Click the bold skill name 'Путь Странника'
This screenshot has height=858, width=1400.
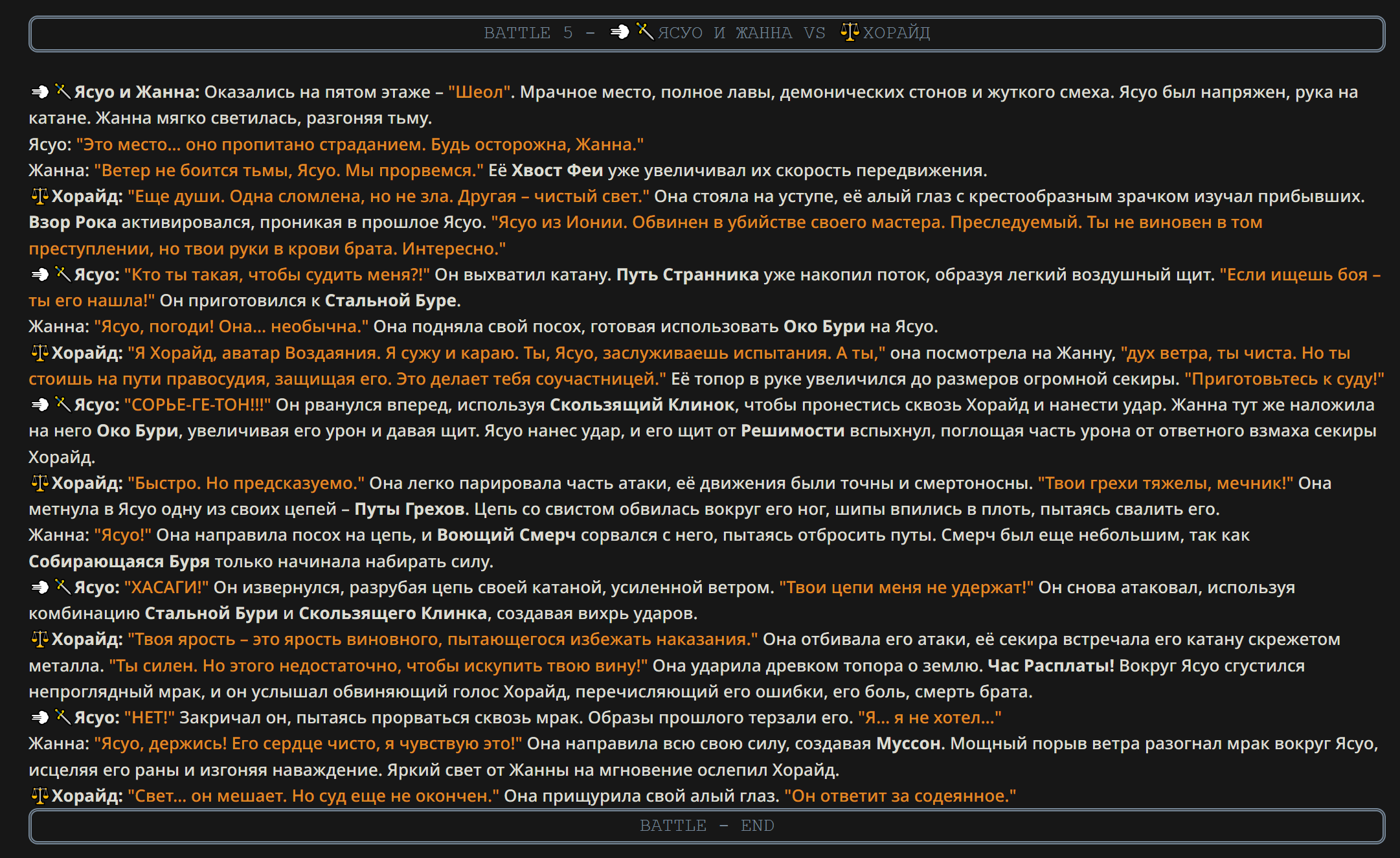(x=688, y=275)
